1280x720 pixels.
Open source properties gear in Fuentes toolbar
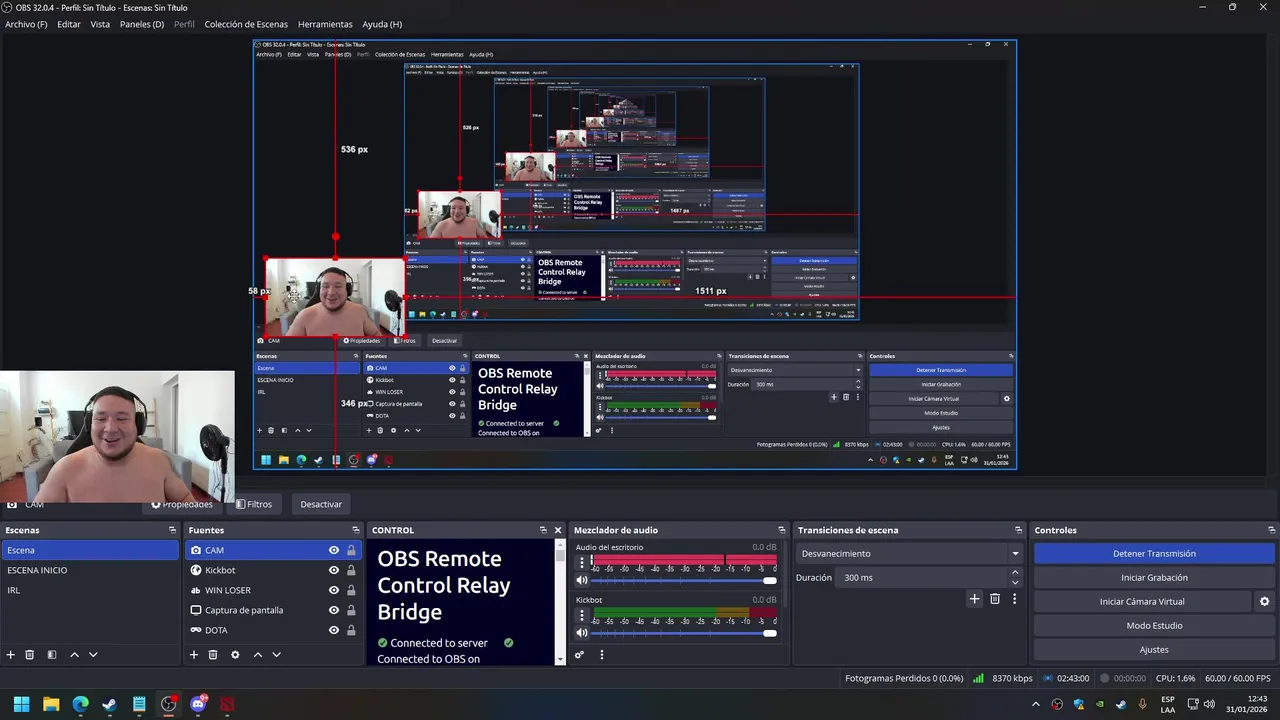click(235, 655)
